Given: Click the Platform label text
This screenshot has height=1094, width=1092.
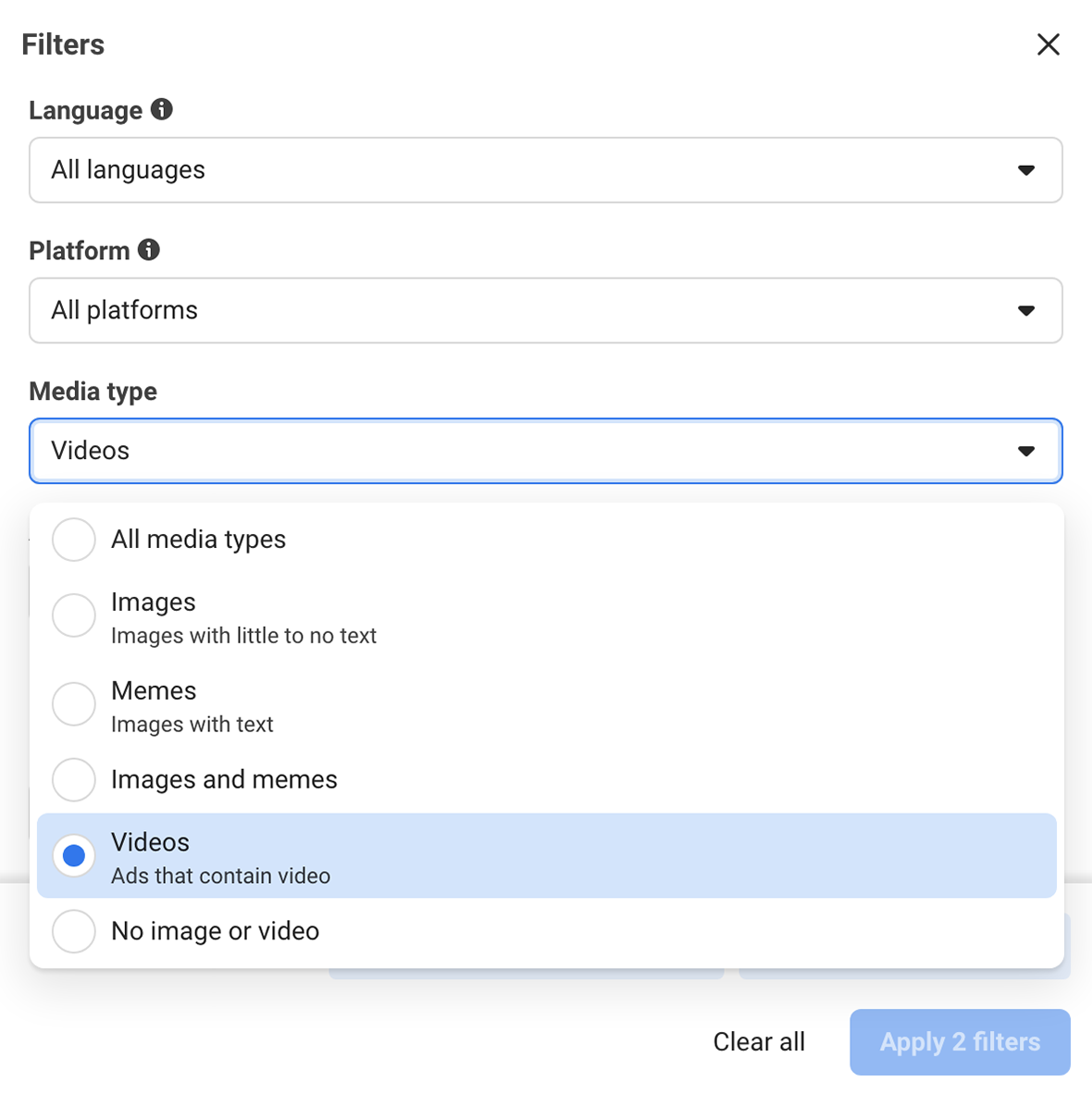Looking at the screenshot, I should coord(80,251).
